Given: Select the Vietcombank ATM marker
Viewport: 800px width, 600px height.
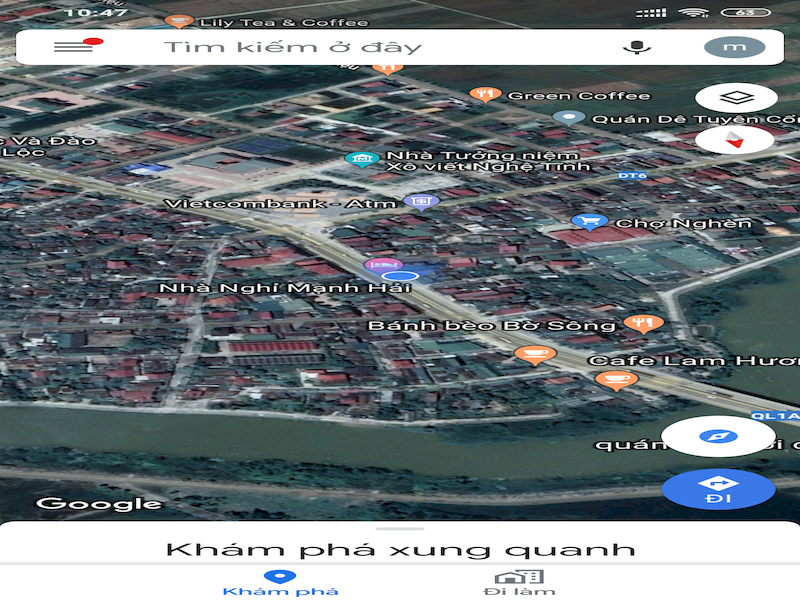Looking at the screenshot, I should click(x=422, y=202).
